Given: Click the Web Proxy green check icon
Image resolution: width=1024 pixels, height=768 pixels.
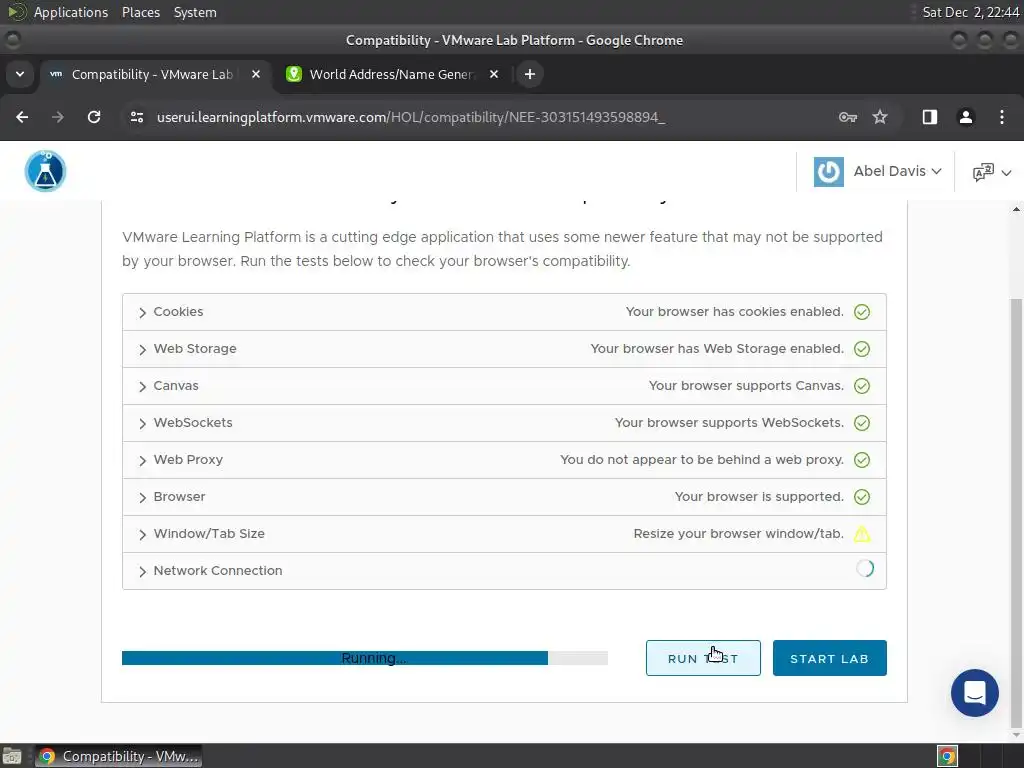Looking at the screenshot, I should [x=862, y=460].
